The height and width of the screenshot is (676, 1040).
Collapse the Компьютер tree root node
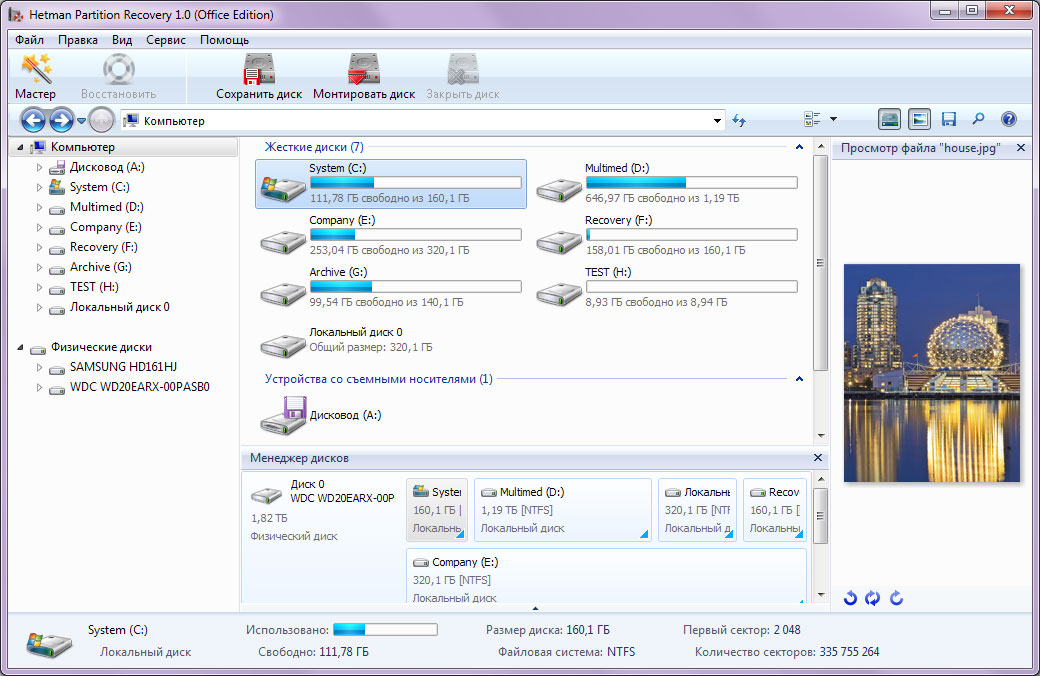pos(21,147)
